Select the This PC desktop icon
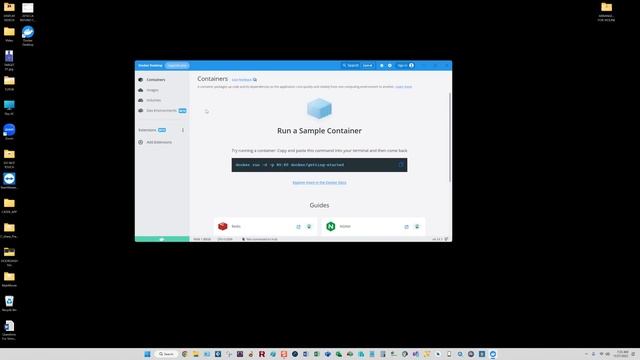 [9, 108]
